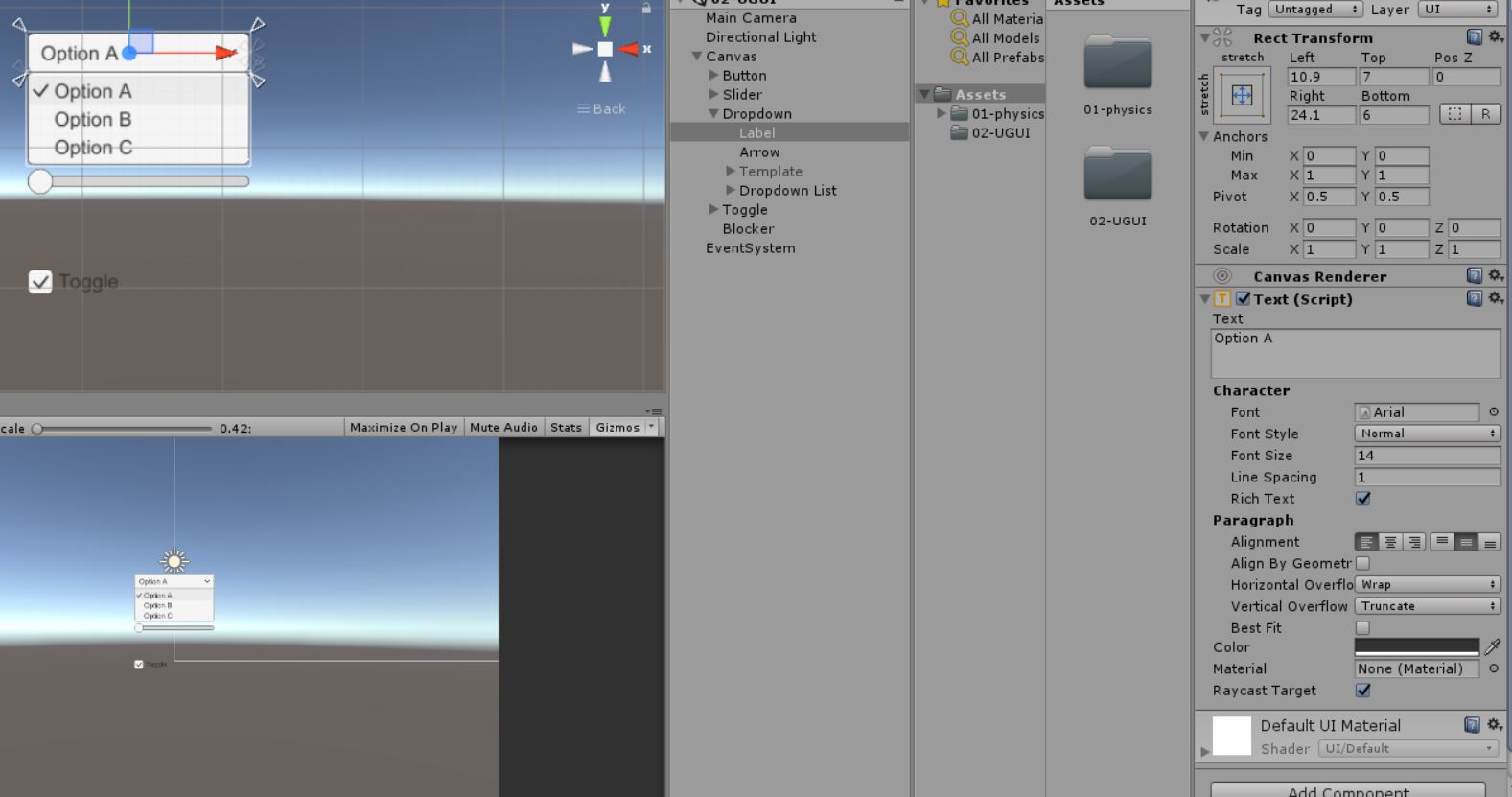Click the scene gizmo center cube
1512x797 pixels.
[x=605, y=49]
